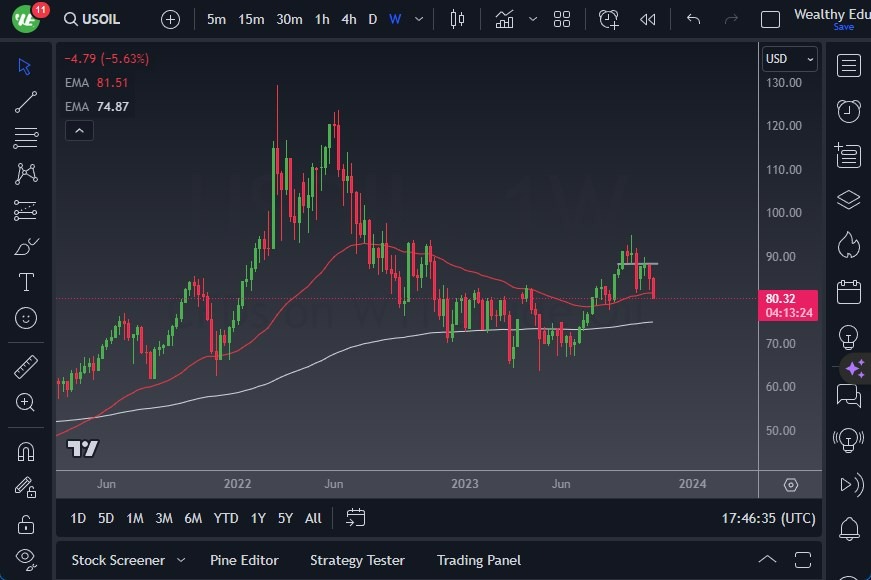Click the Save link
Image resolution: width=871 pixels, height=580 pixels.
[x=845, y=27]
